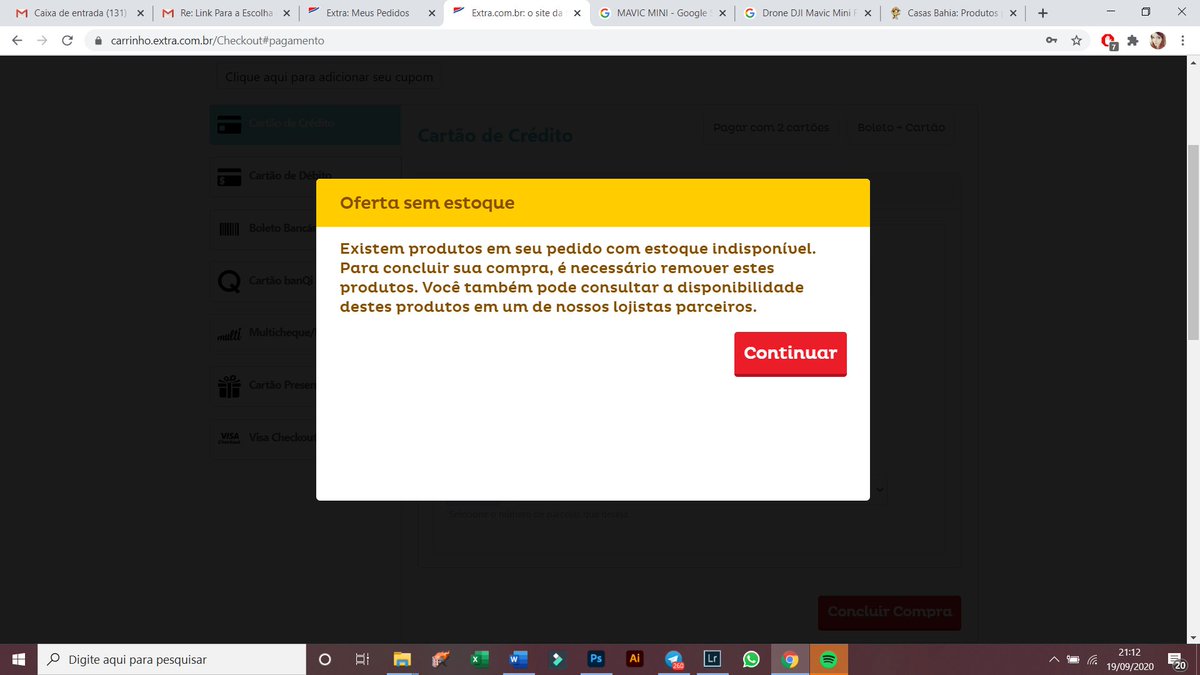The image size is (1200, 675).
Task: Show hidden system tray icons
Action: [x=1055, y=660]
